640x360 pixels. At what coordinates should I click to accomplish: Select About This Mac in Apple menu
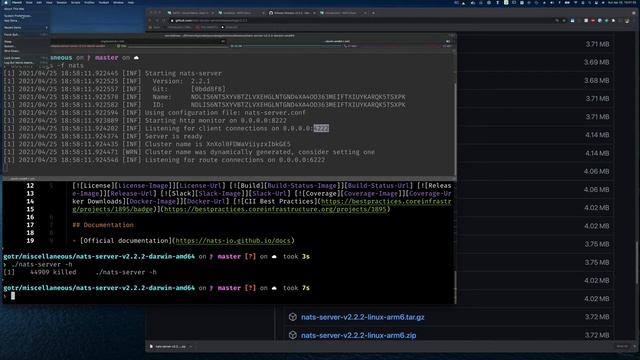click(14, 9)
